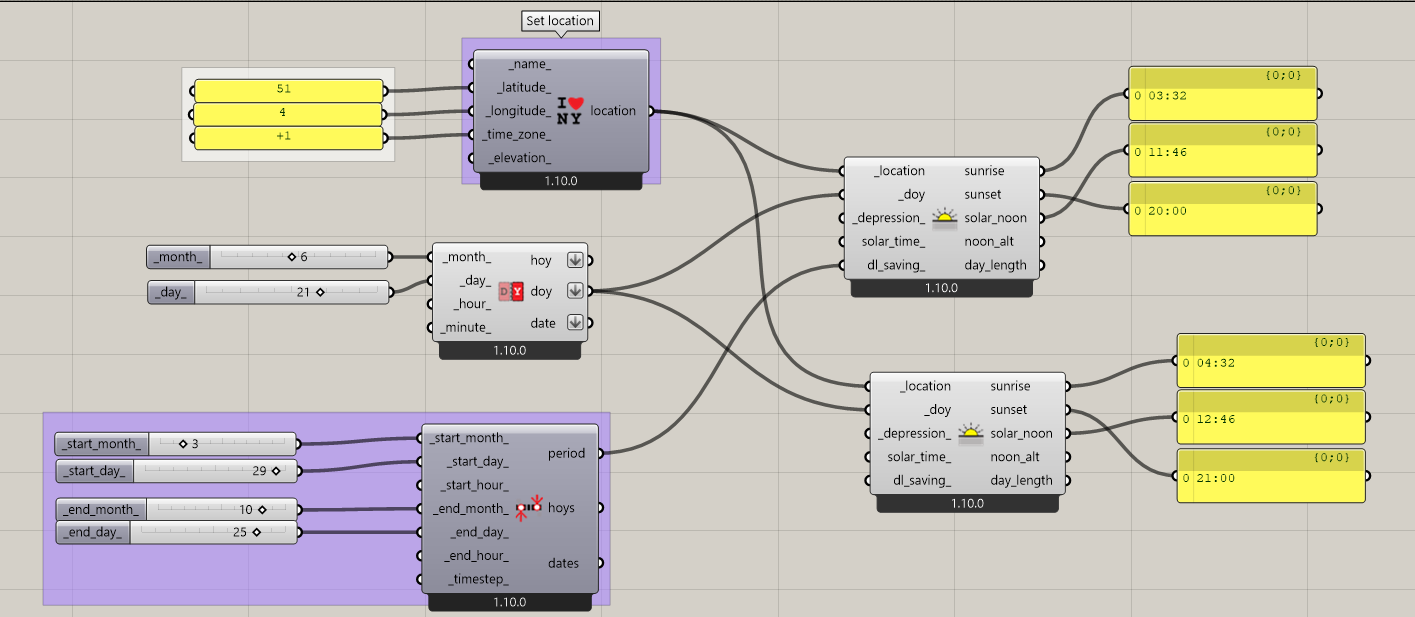Click the down arrow next to hoy output
Viewport: 1415px width, 617px height.
(x=575, y=260)
